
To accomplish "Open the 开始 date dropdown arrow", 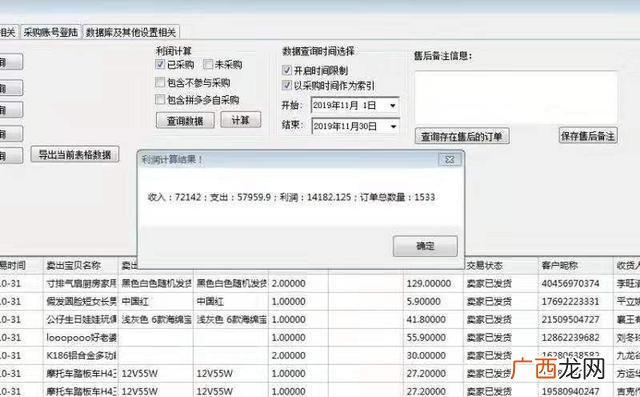I will [x=392, y=105].
